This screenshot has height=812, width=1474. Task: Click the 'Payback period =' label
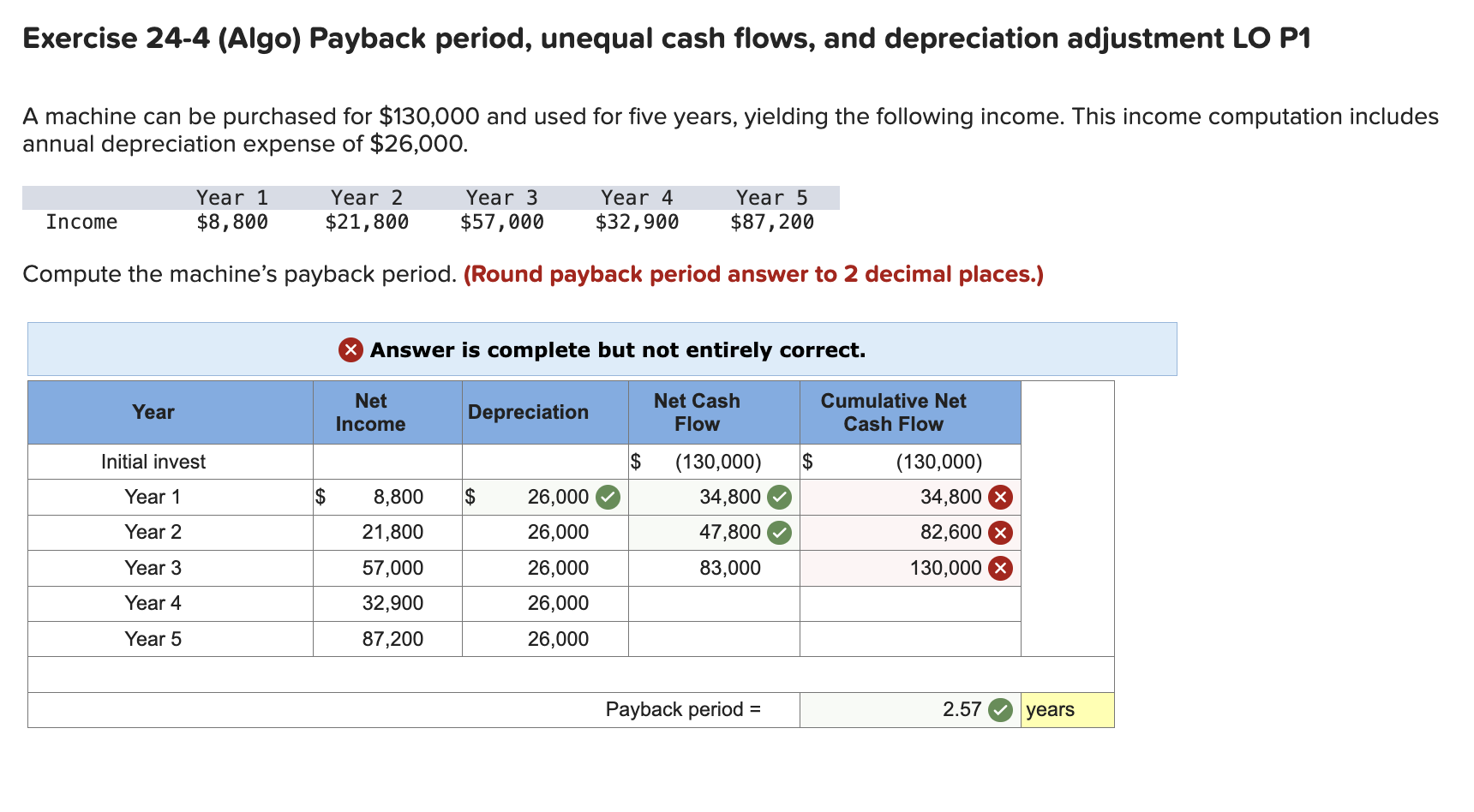[x=683, y=710]
